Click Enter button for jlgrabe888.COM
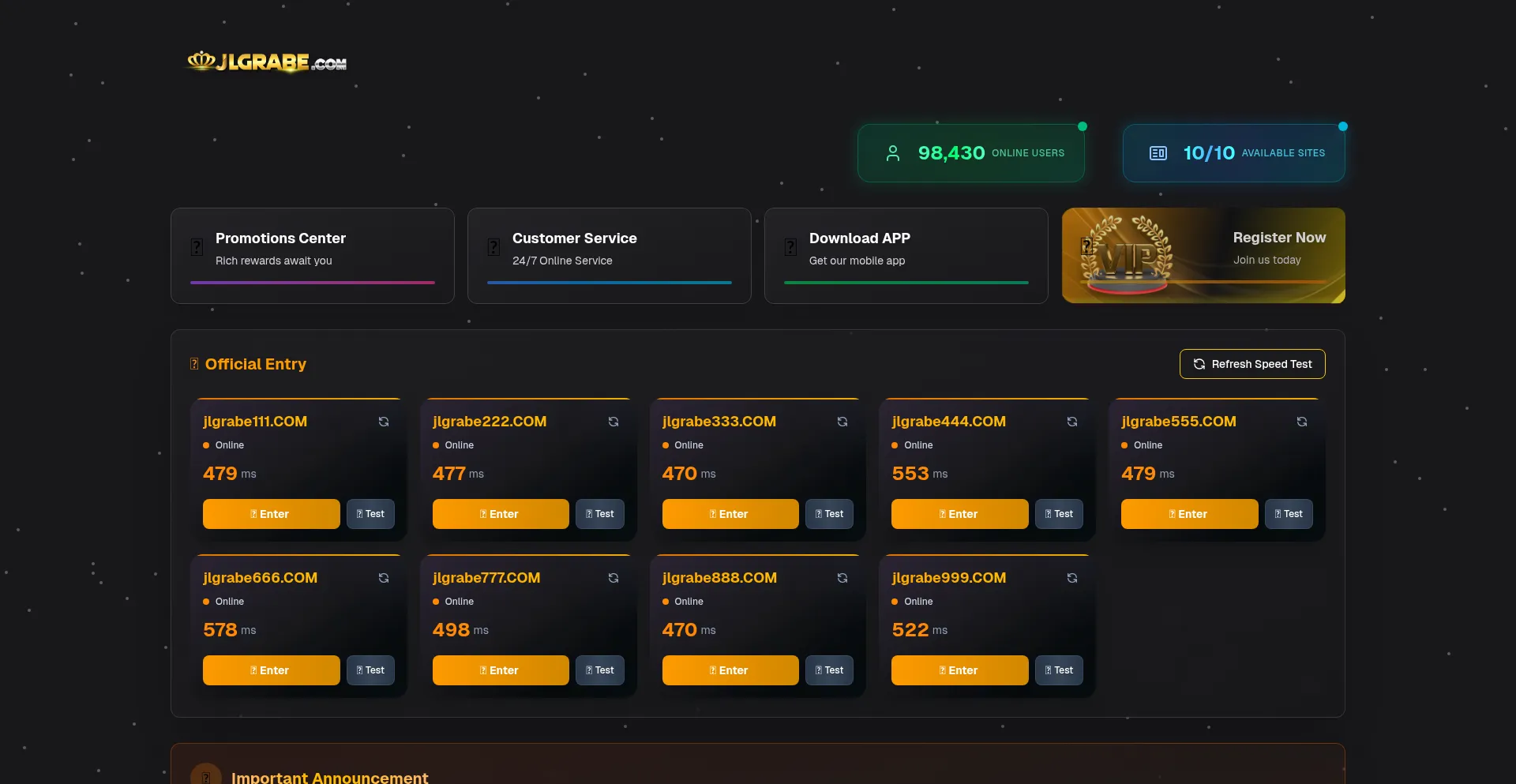This screenshot has height=784, width=1516. [x=730, y=670]
